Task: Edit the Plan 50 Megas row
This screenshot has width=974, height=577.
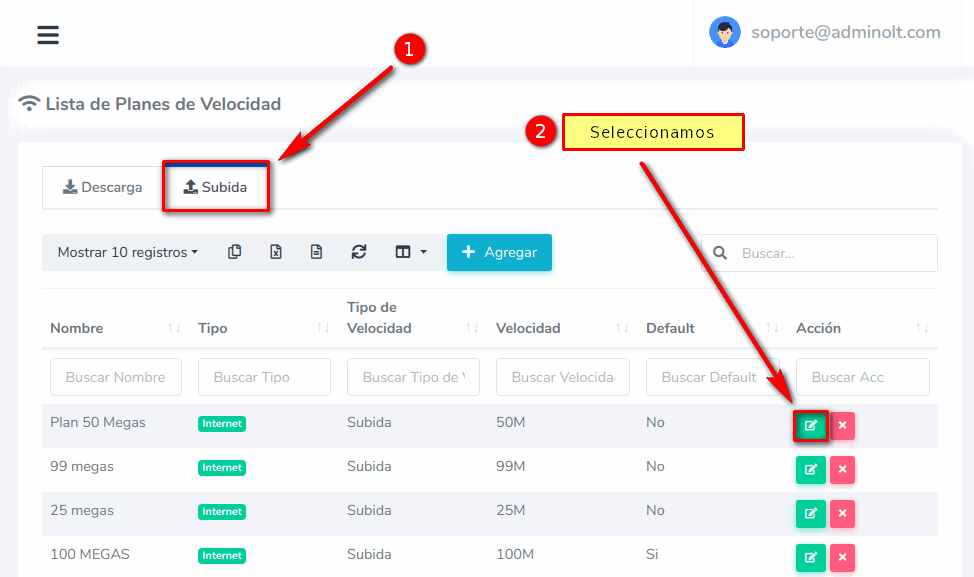Action: tap(811, 426)
